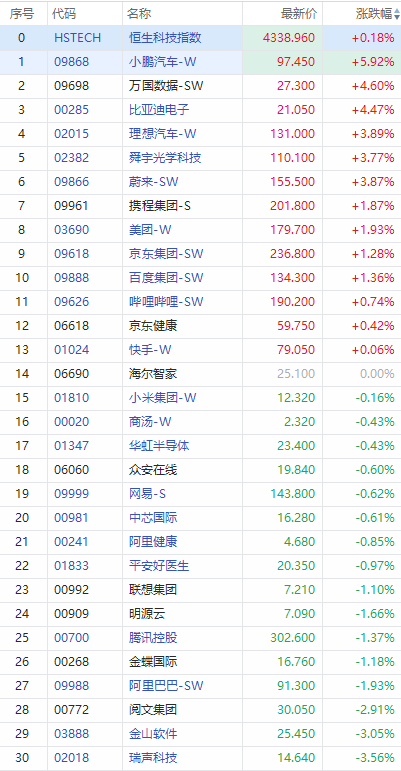Select the 瑞声科技 row name

click(x=153, y=758)
